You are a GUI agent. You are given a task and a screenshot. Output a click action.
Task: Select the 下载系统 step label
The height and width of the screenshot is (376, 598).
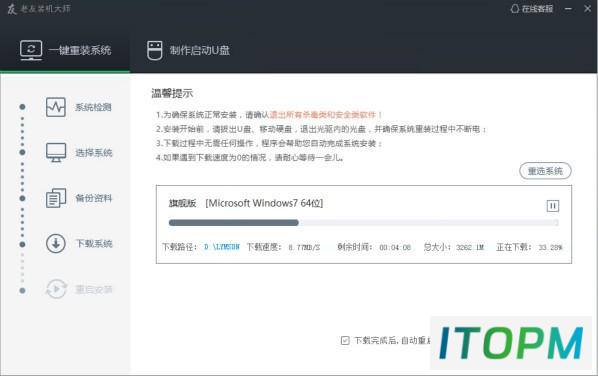[94, 243]
